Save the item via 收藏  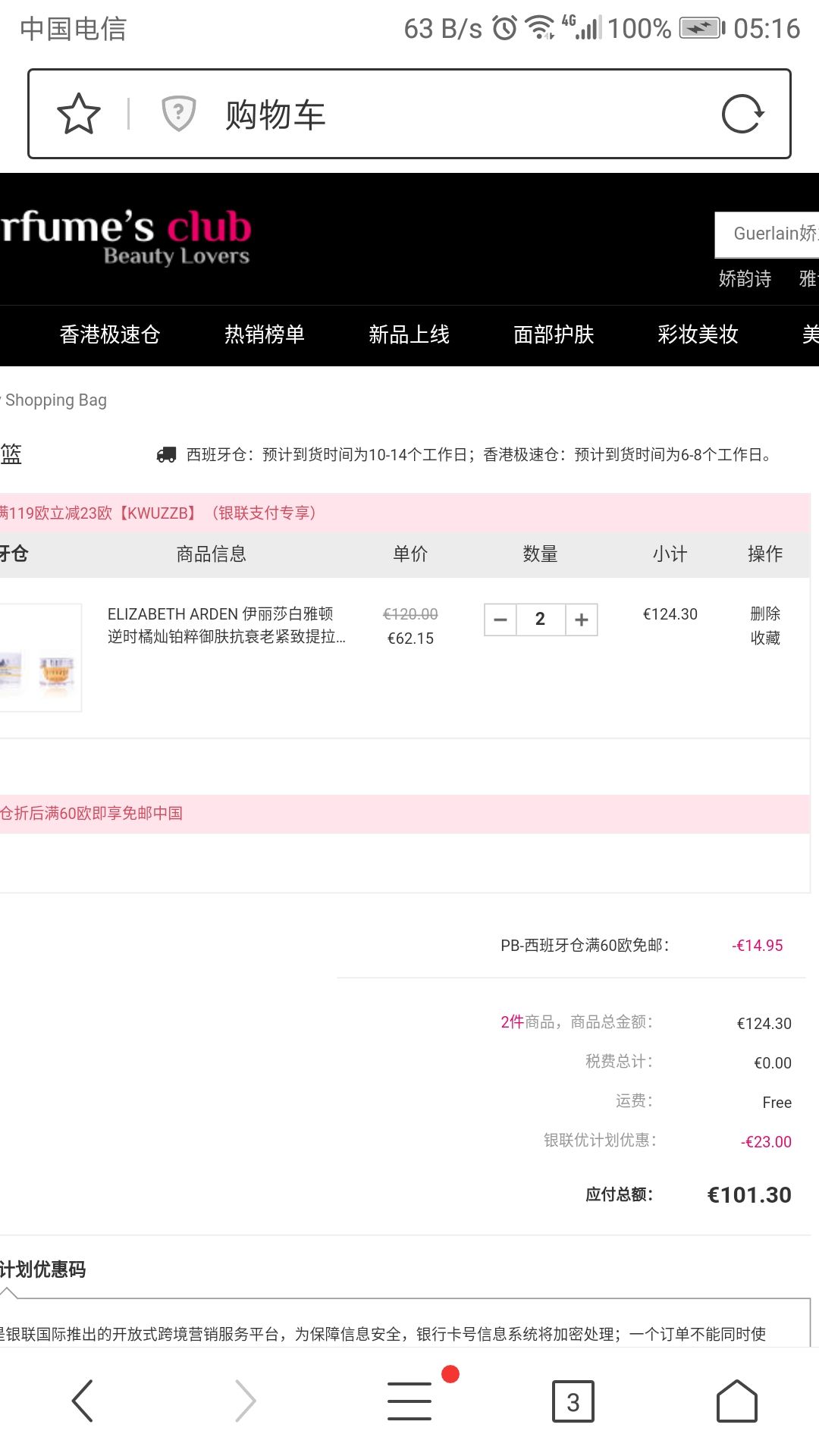pos(765,638)
